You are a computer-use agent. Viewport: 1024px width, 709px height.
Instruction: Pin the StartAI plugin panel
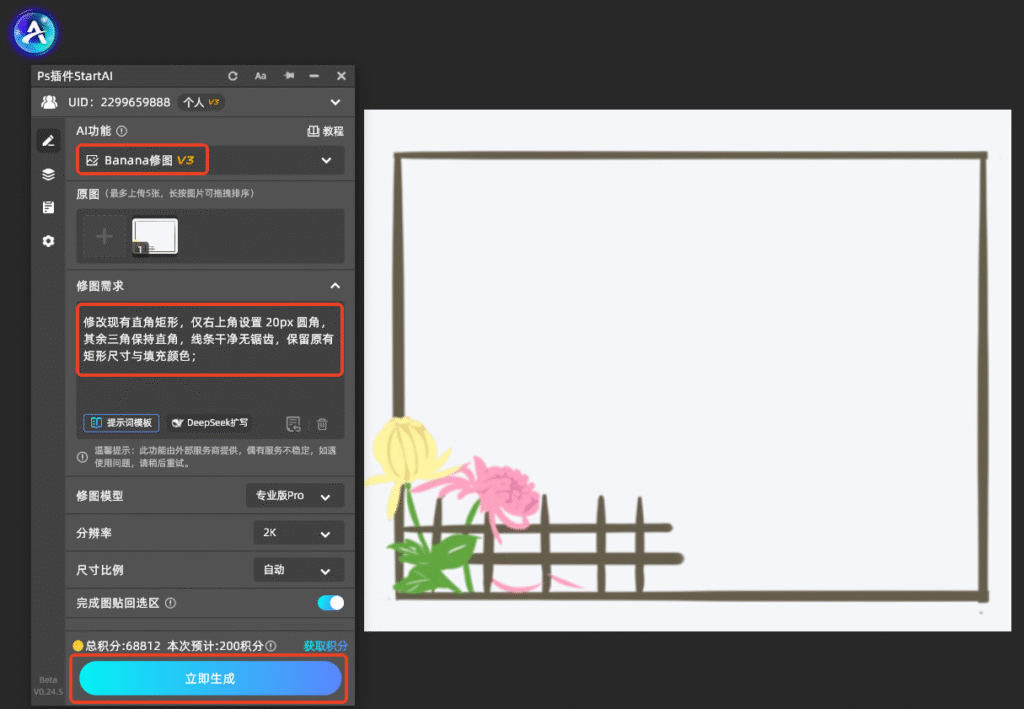(x=289, y=76)
